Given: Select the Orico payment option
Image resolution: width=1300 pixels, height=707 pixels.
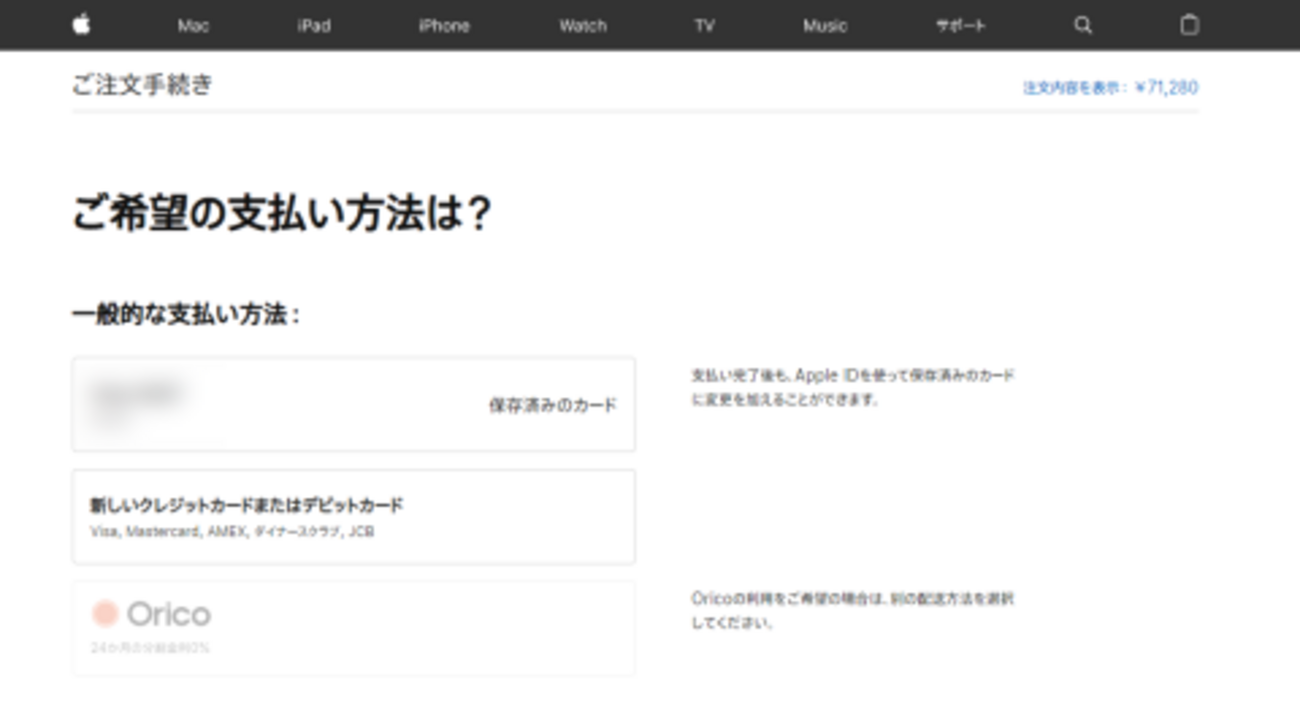Looking at the screenshot, I should (x=354, y=628).
